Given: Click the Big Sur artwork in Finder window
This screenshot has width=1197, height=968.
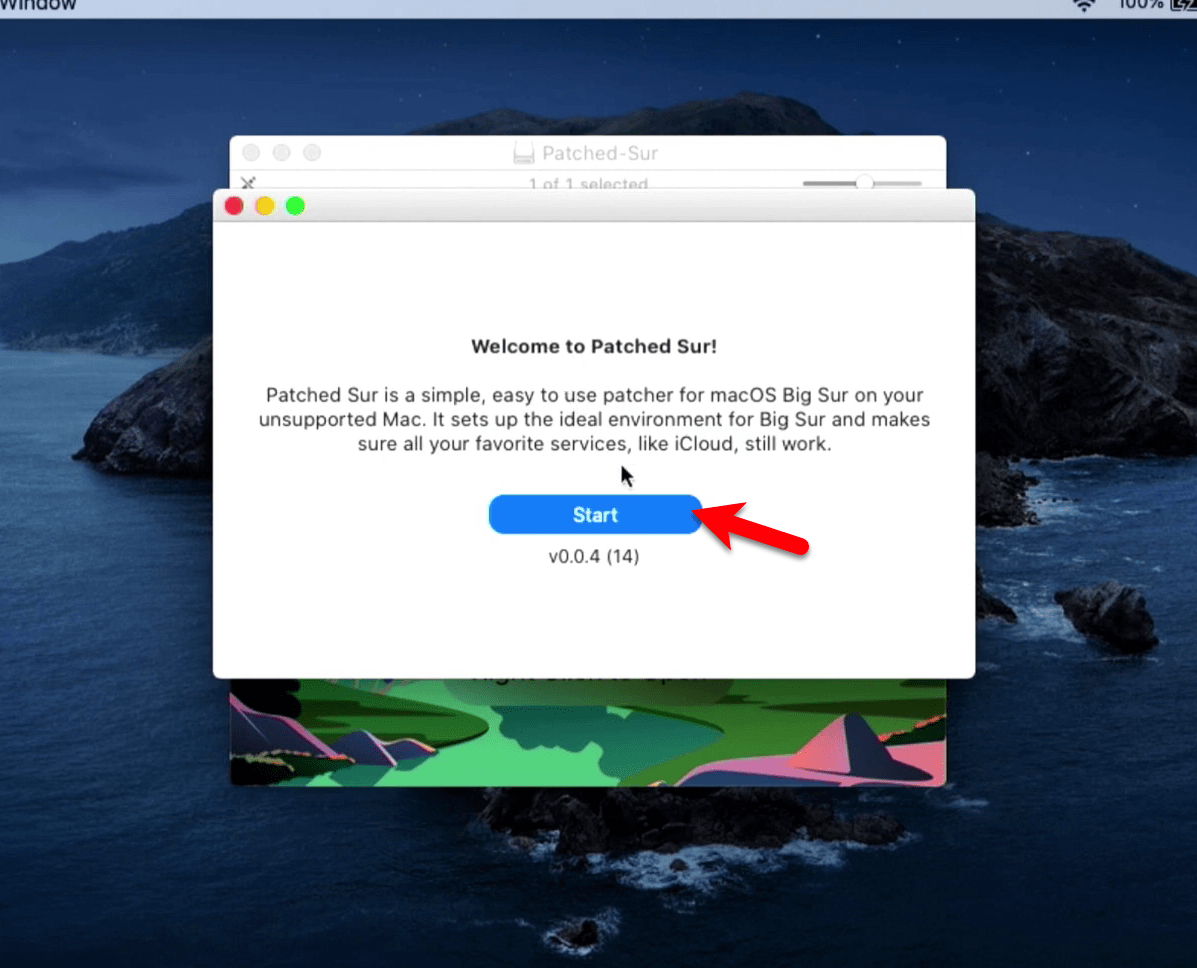Looking at the screenshot, I should (x=588, y=733).
